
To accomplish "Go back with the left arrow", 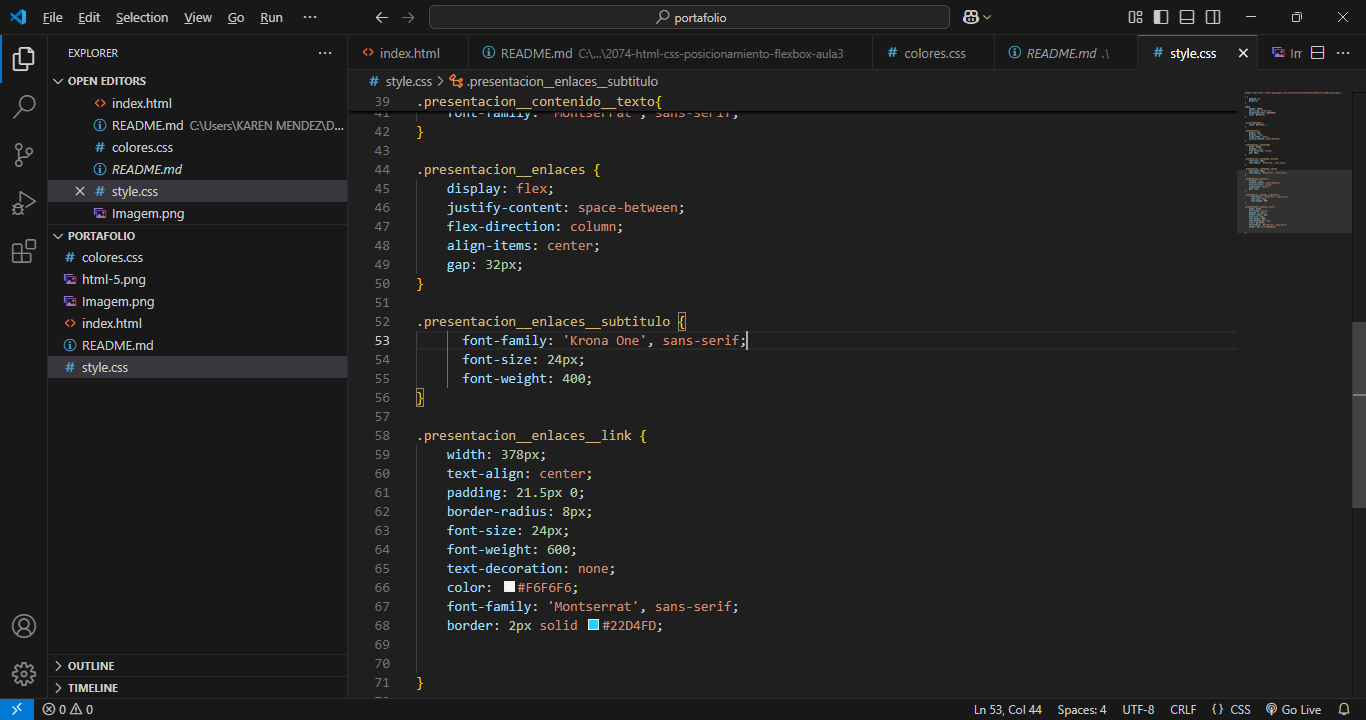I will pos(381,17).
